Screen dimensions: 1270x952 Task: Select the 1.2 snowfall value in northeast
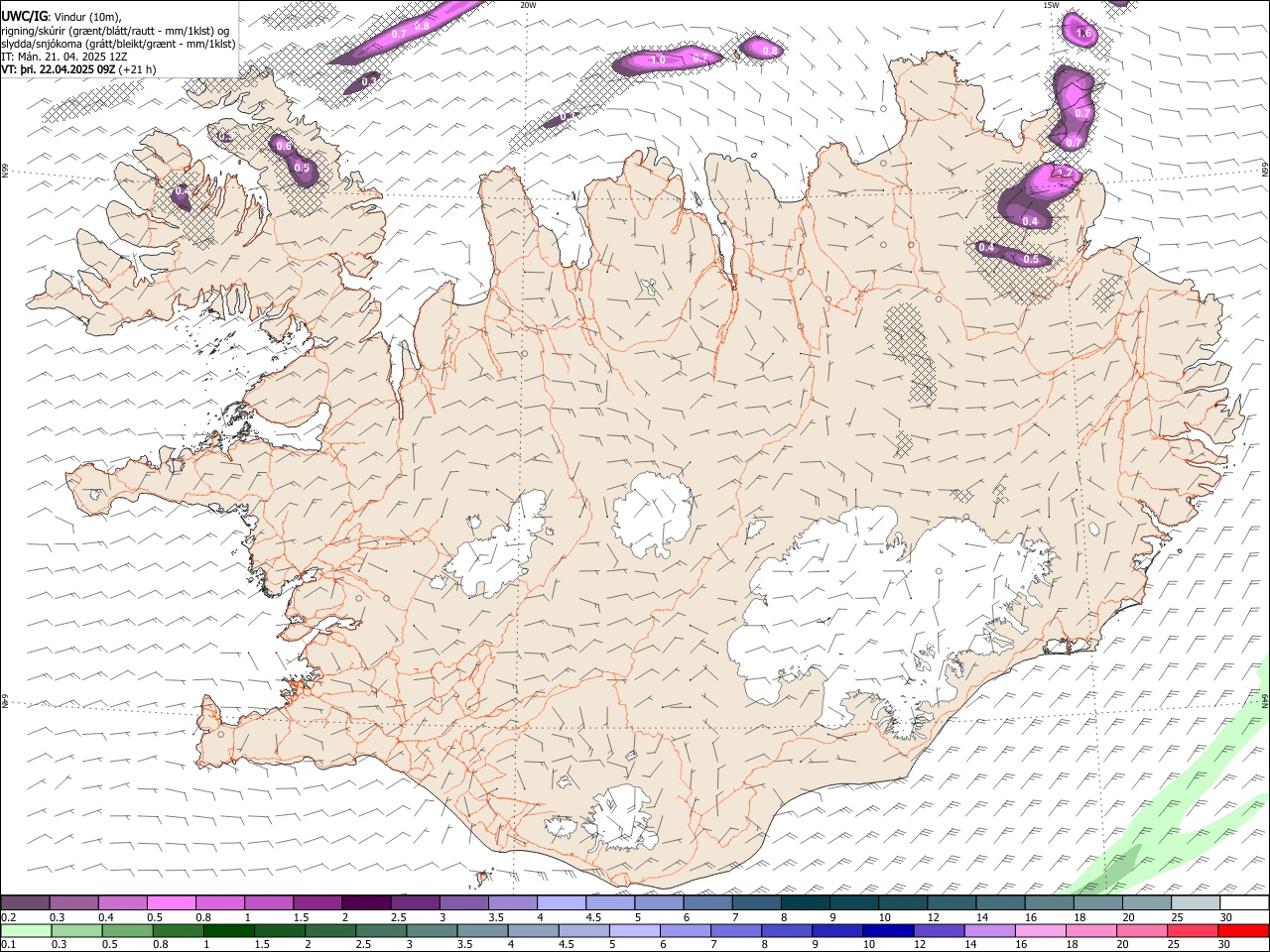[1065, 174]
